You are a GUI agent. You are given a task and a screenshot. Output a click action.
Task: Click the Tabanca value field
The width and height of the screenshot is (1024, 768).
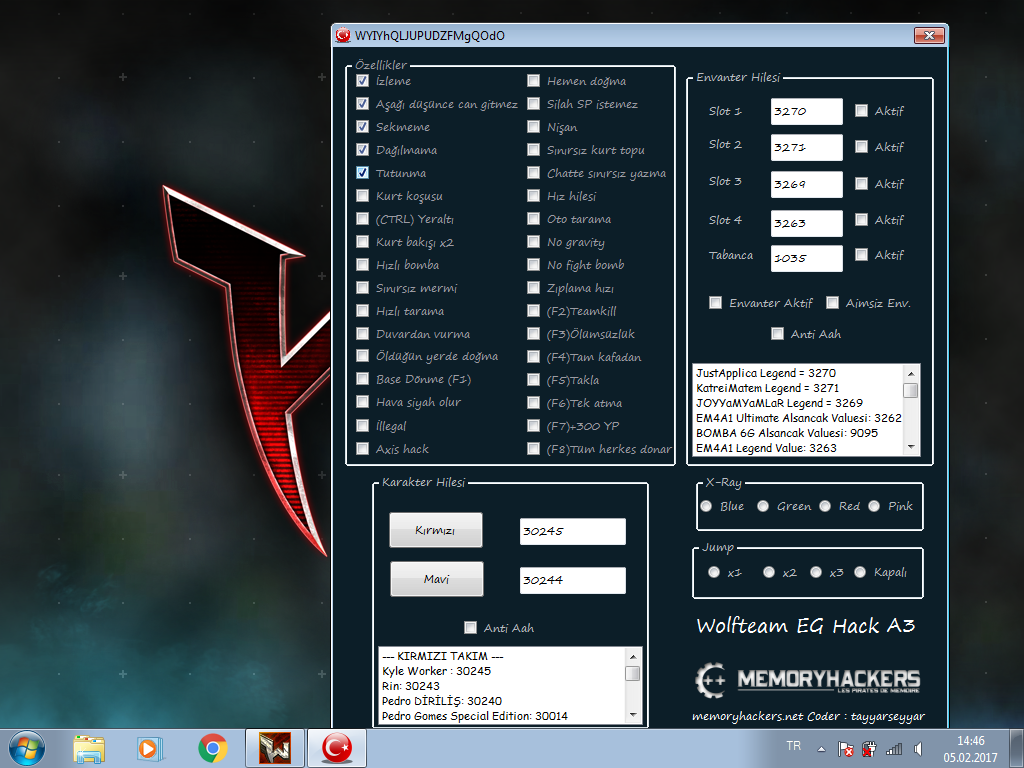tap(807, 258)
